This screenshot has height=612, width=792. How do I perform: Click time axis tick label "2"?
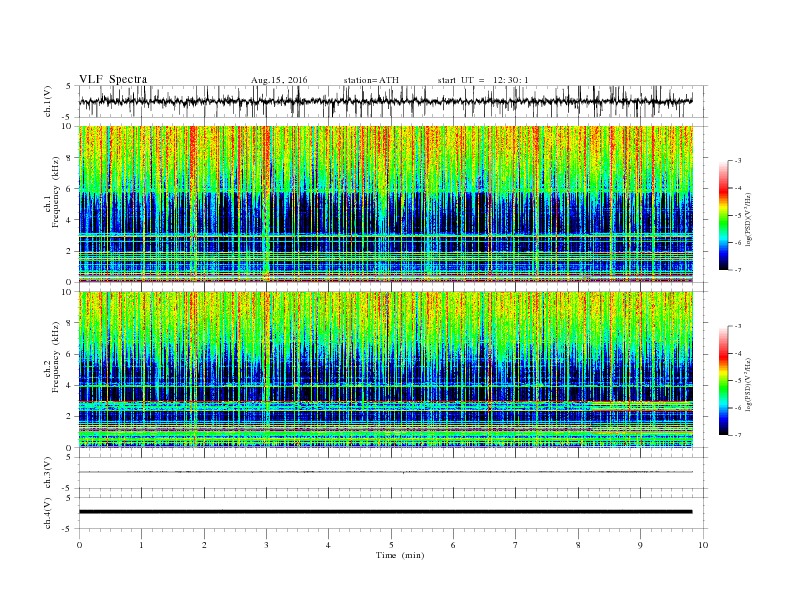click(204, 545)
